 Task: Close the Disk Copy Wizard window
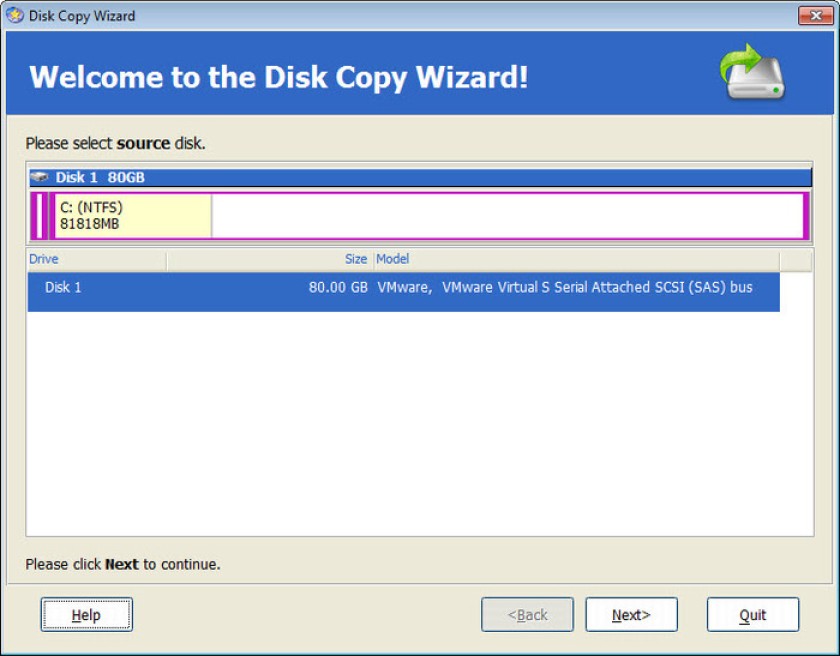[x=815, y=16]
